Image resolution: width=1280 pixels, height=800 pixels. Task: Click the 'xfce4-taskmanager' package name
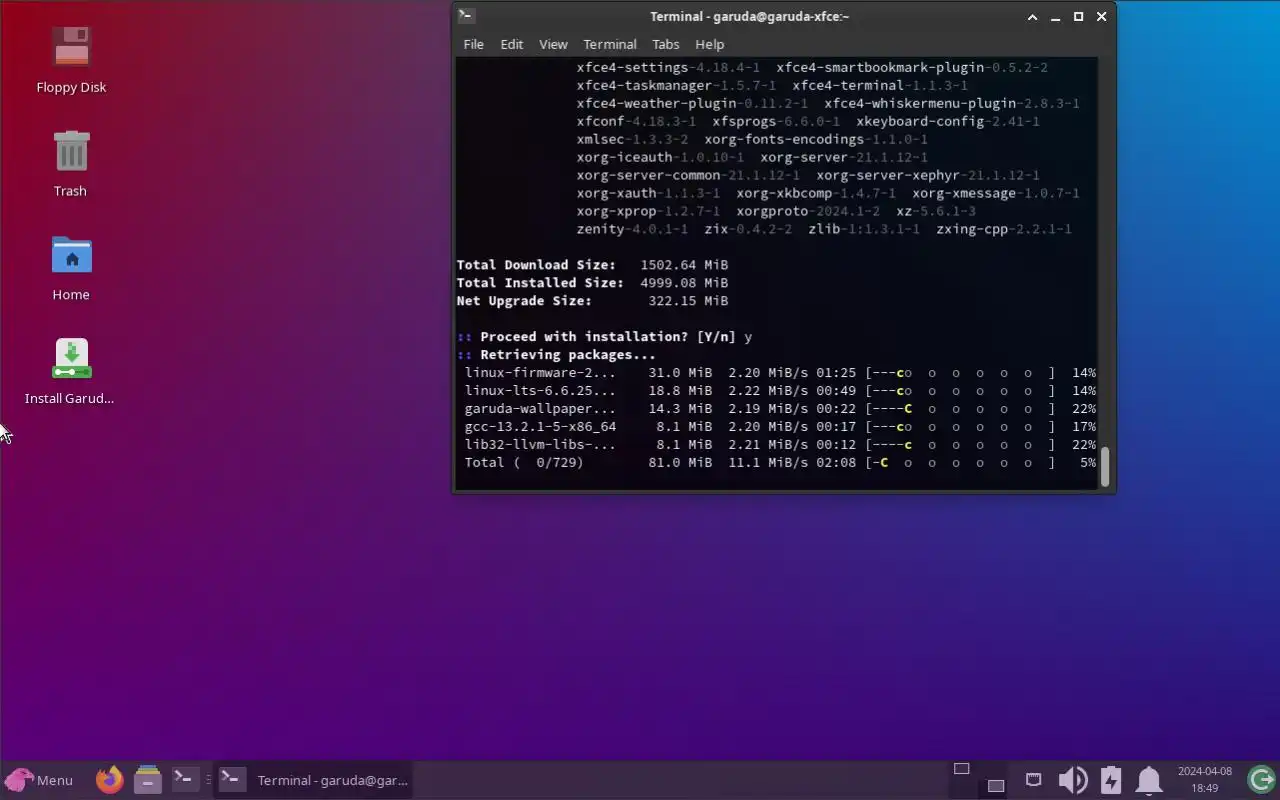click(644, 86)
